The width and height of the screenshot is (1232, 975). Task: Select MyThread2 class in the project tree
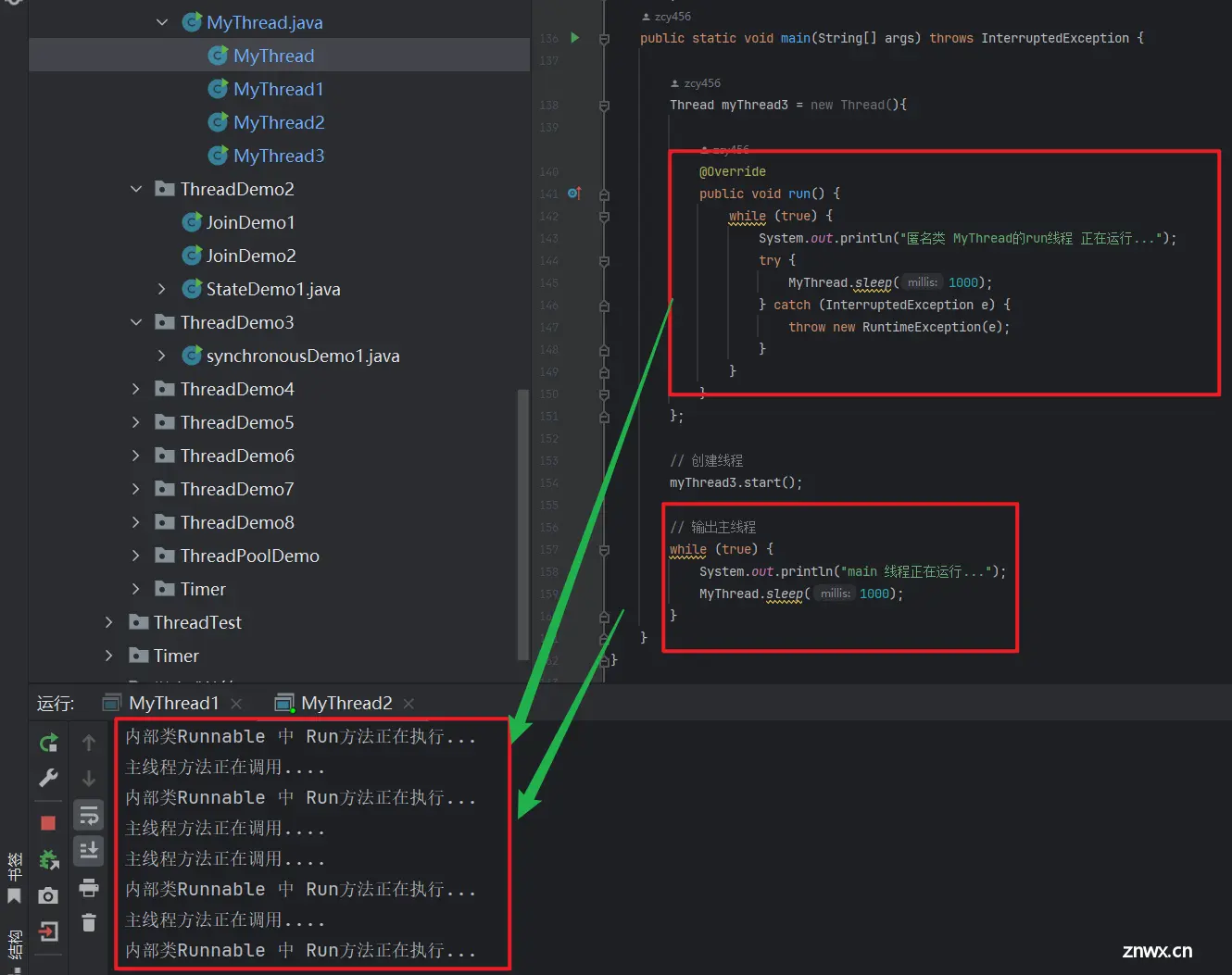(279, 122)
